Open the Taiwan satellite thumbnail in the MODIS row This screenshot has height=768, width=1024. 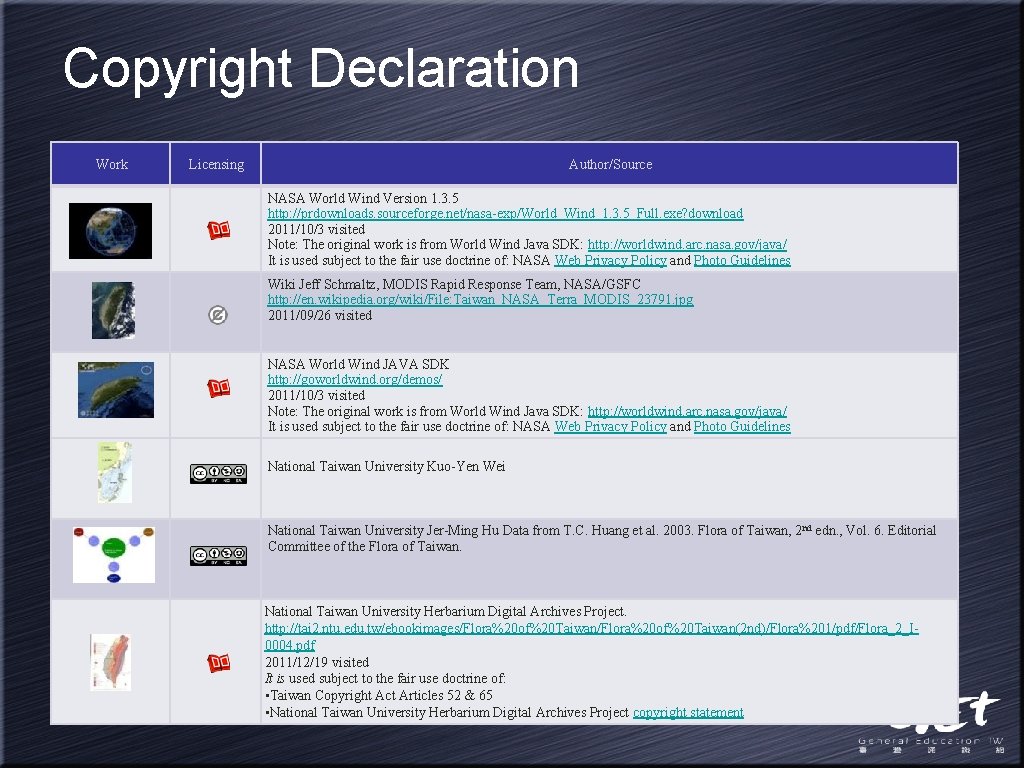click(114, 310)
